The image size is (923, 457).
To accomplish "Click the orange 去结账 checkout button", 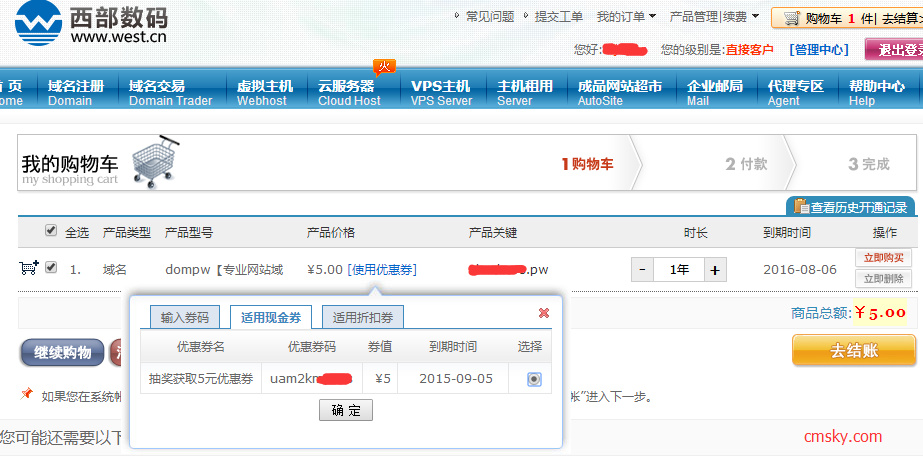I will [x=854, y=351].
